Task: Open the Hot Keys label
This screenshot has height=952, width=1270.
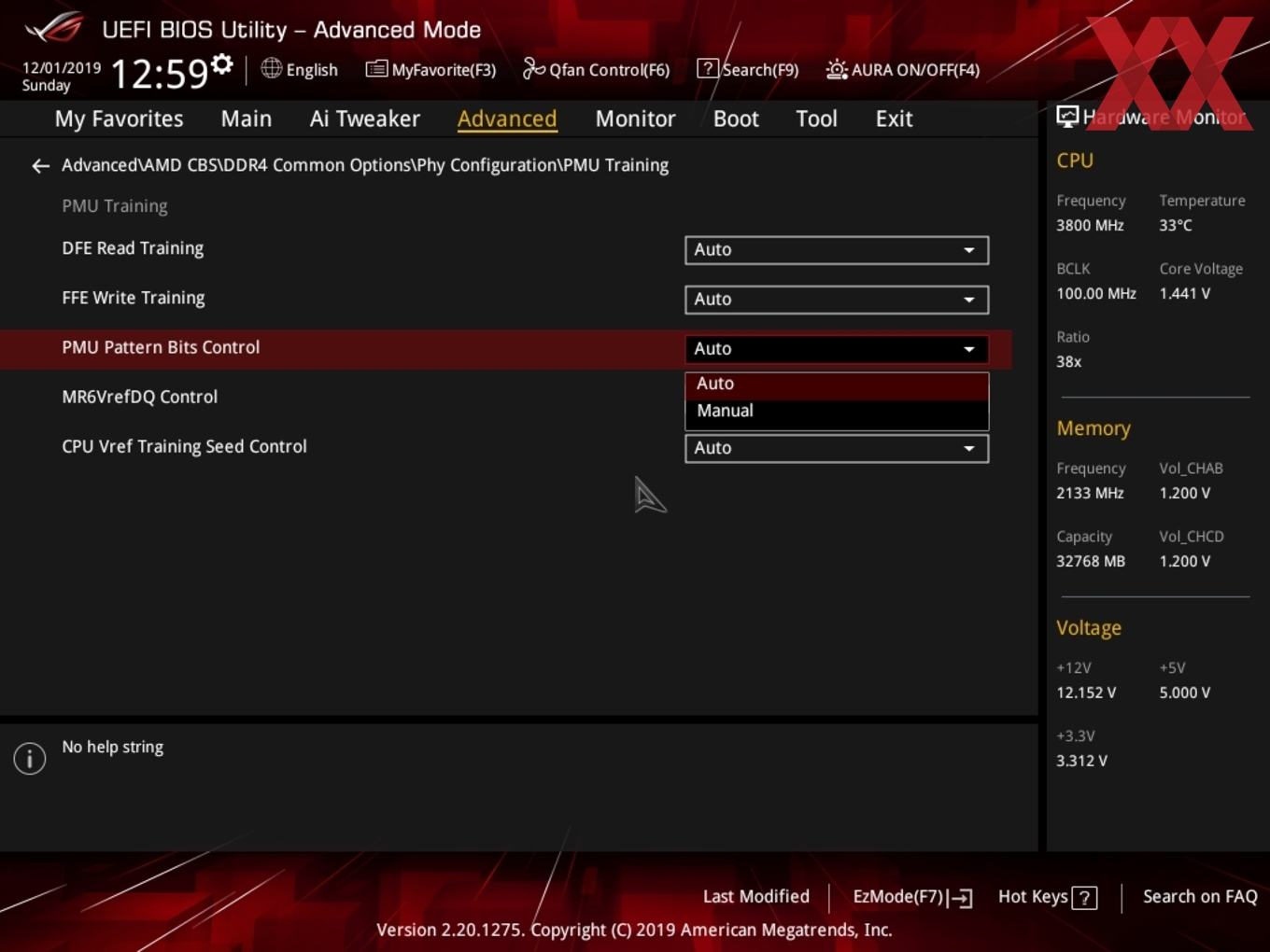Action: point(1033,897)
